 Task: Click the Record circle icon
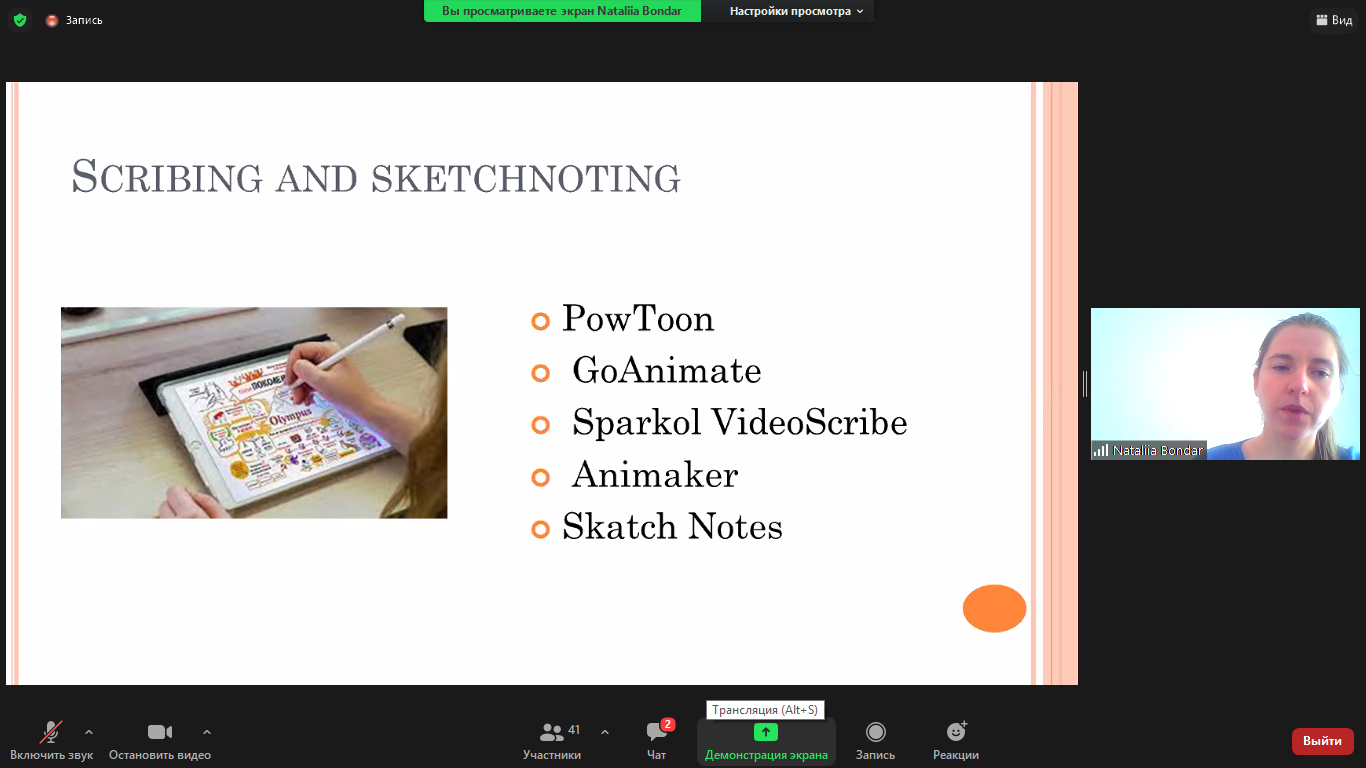coord(875,732)
